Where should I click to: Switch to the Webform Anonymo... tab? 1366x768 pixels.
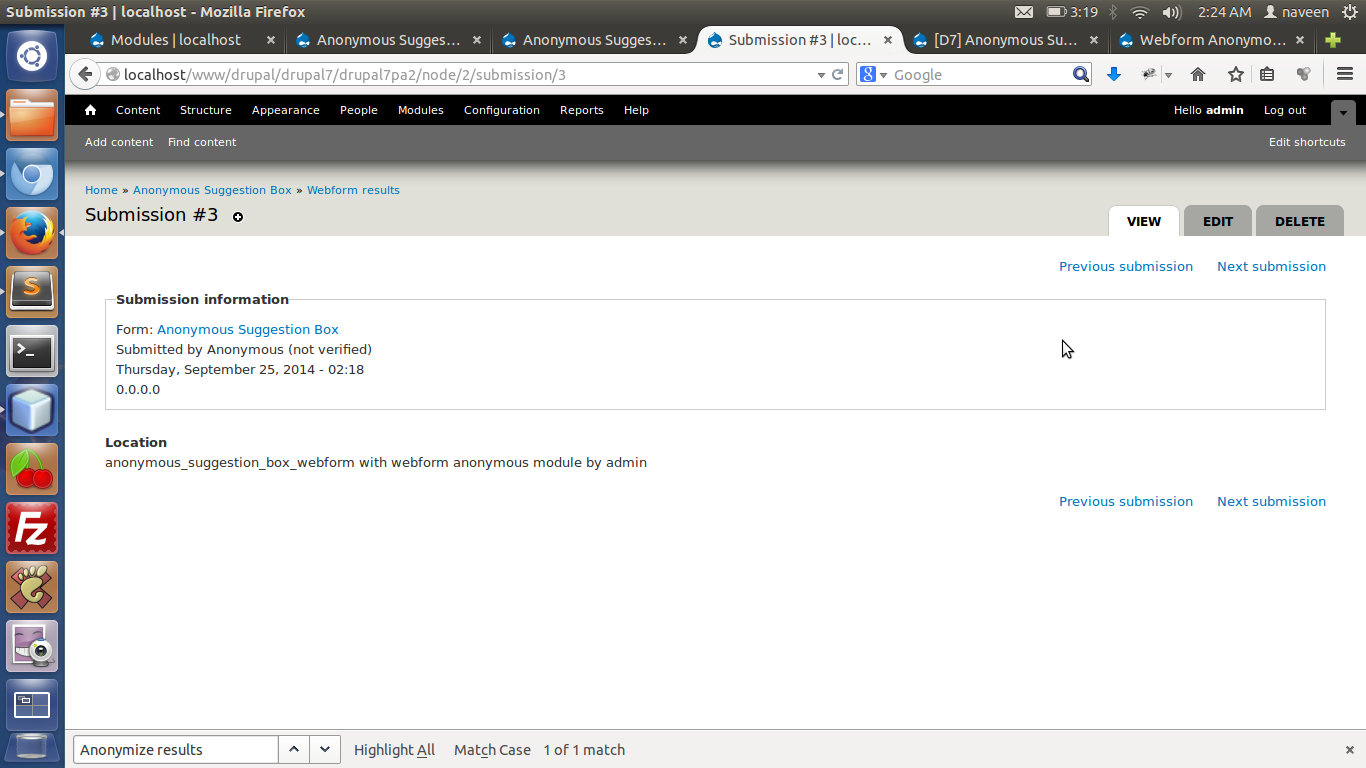click(x=1212, y=40)
